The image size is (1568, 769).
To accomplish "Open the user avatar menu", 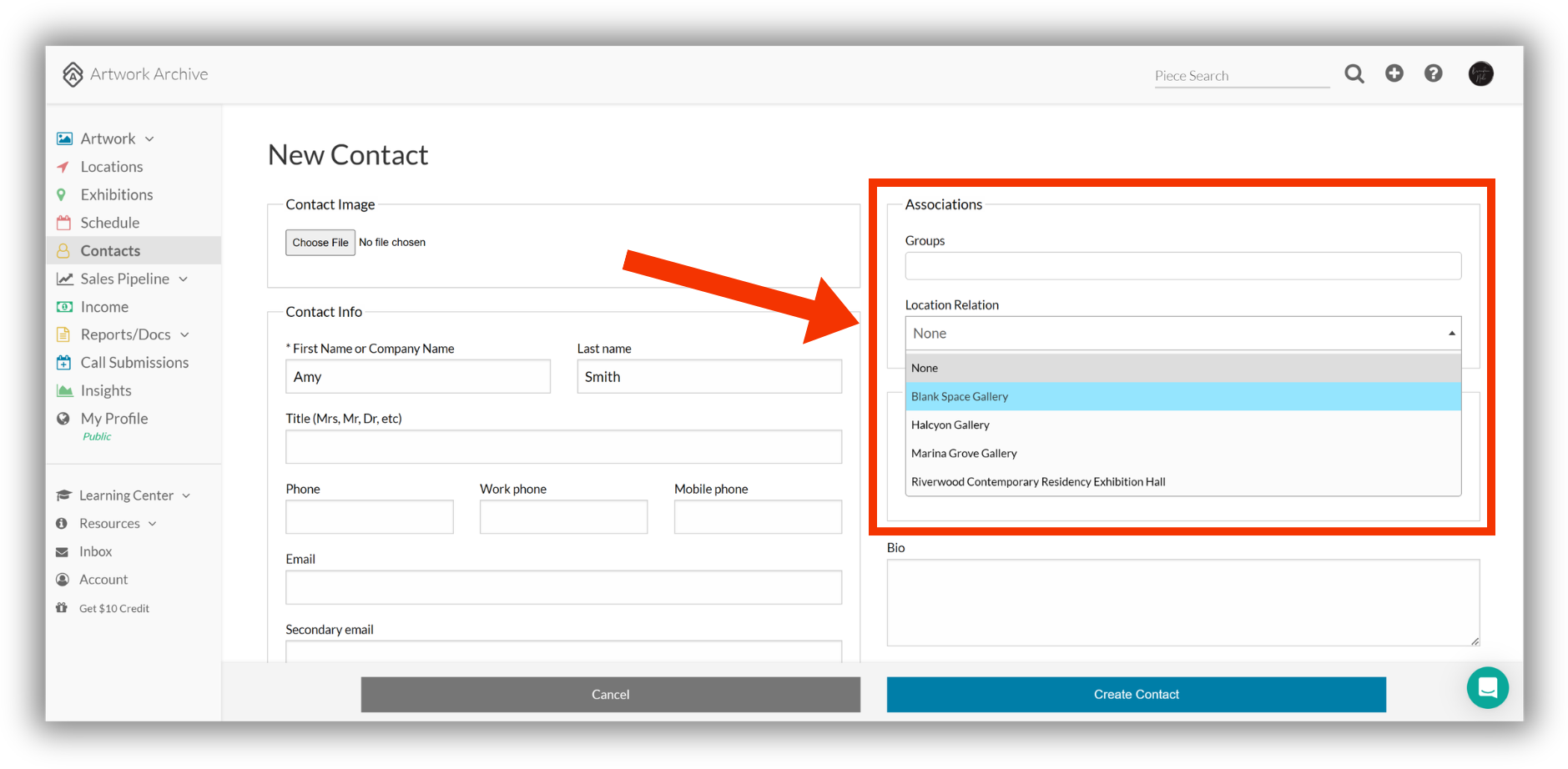I will click(x=1480, y=73).
